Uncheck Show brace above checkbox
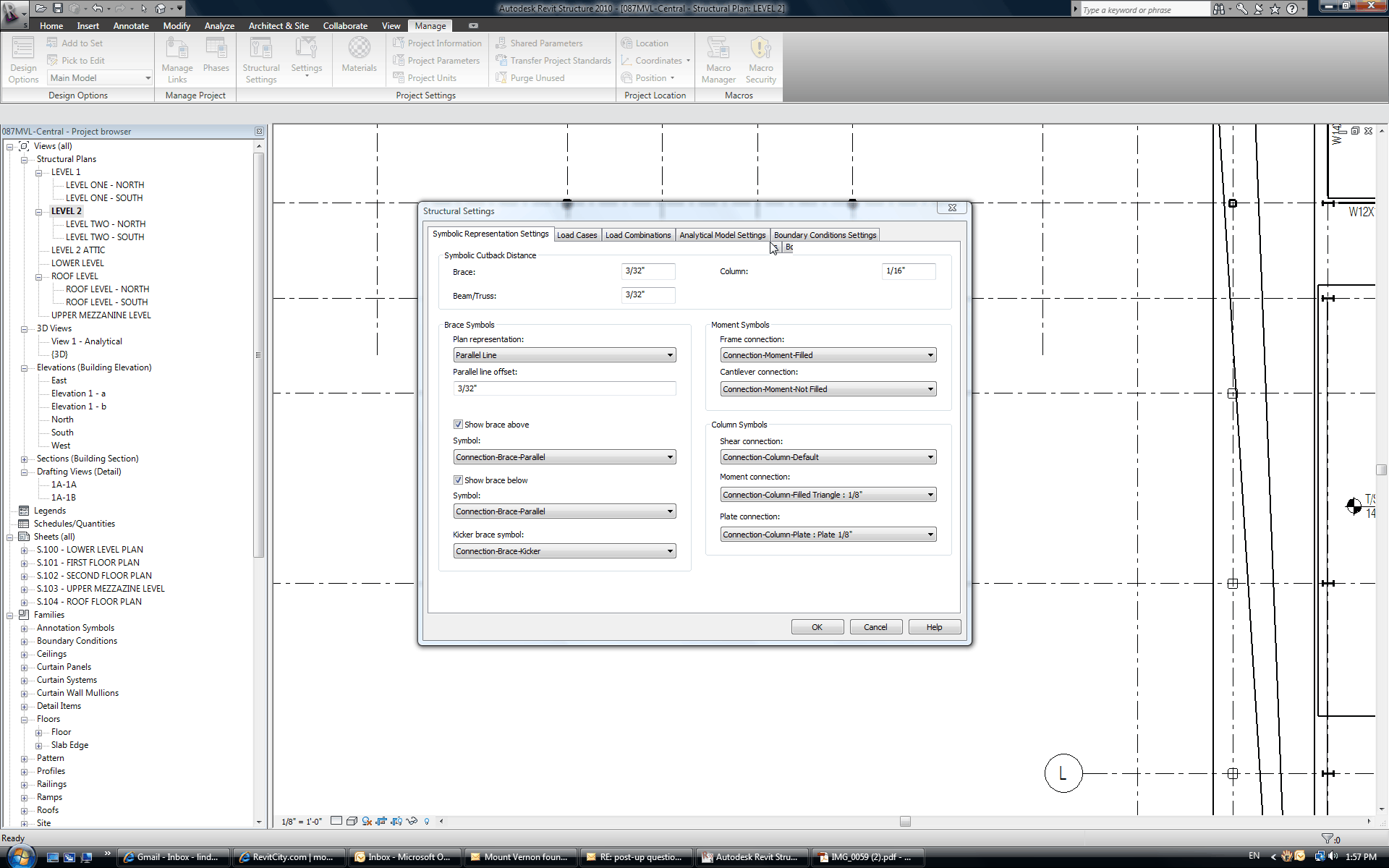Screen dimensions: 1389x868 pos(458,425)
